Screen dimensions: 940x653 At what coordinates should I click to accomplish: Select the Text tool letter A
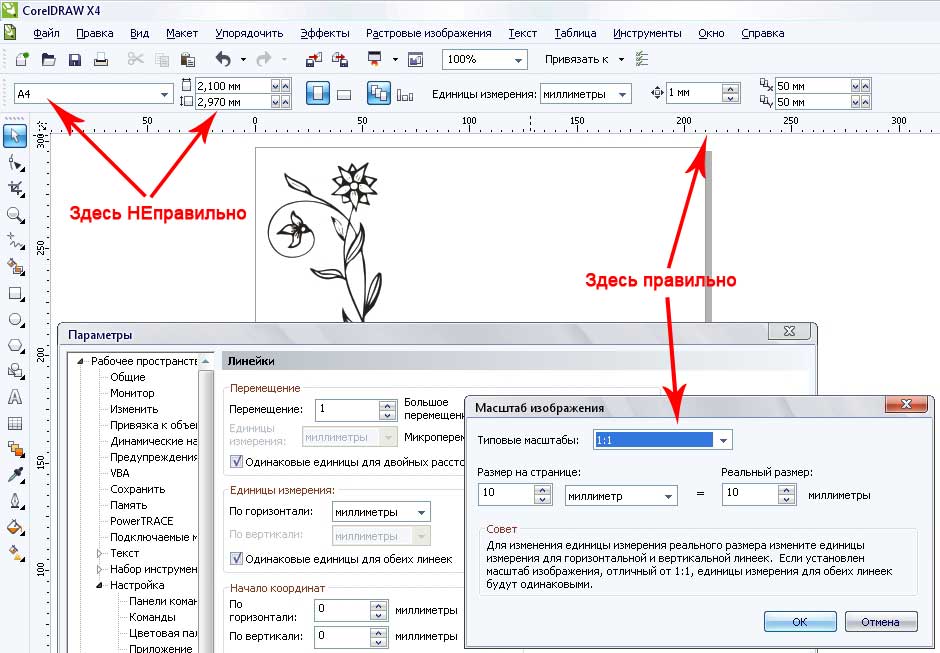click(15, 397)
